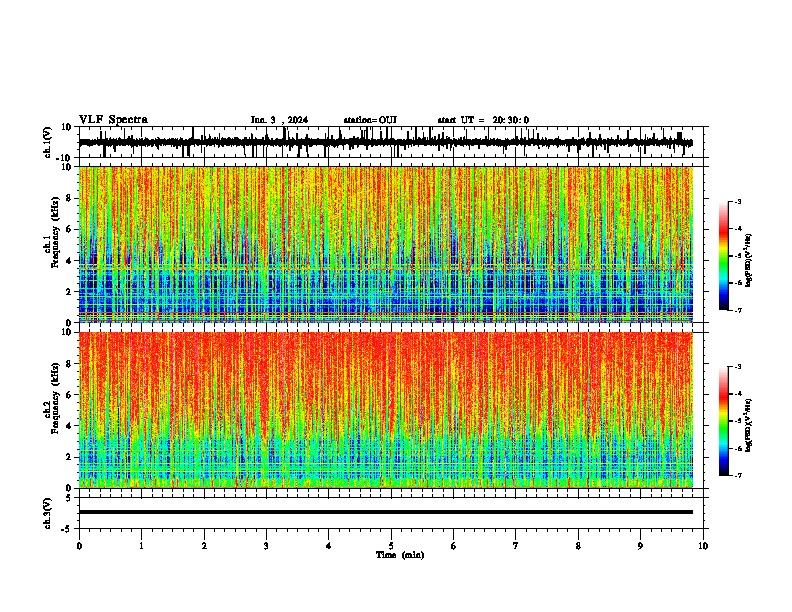This screenshot has height=612, width=792.
Task: Click the "VLF Spectra" plot title
Action: (x=113, y=120)
